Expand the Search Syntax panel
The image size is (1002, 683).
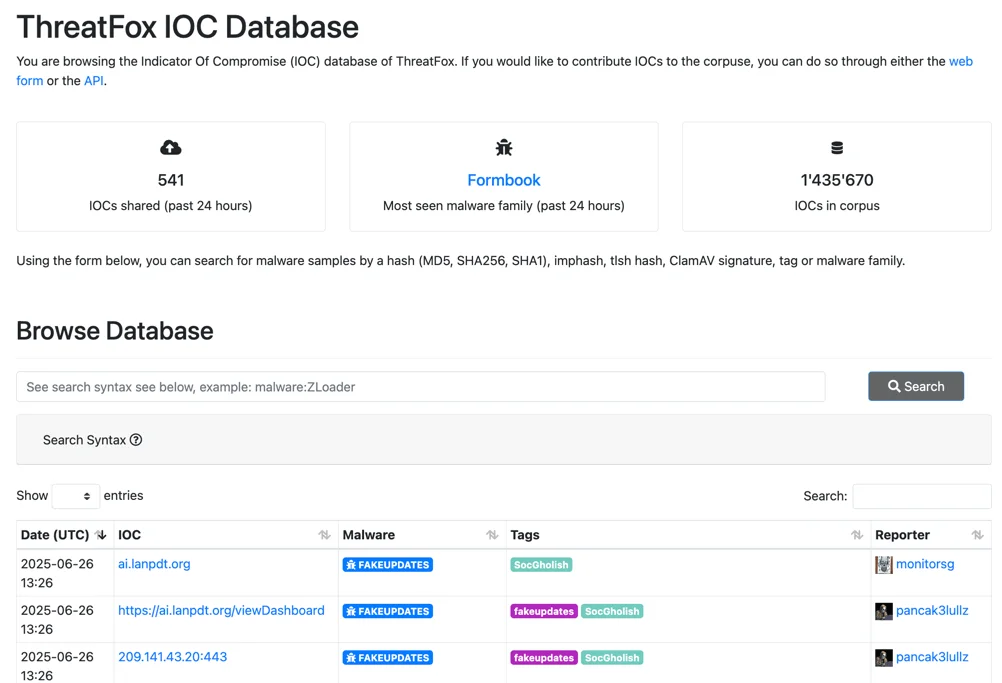point(504,440)
